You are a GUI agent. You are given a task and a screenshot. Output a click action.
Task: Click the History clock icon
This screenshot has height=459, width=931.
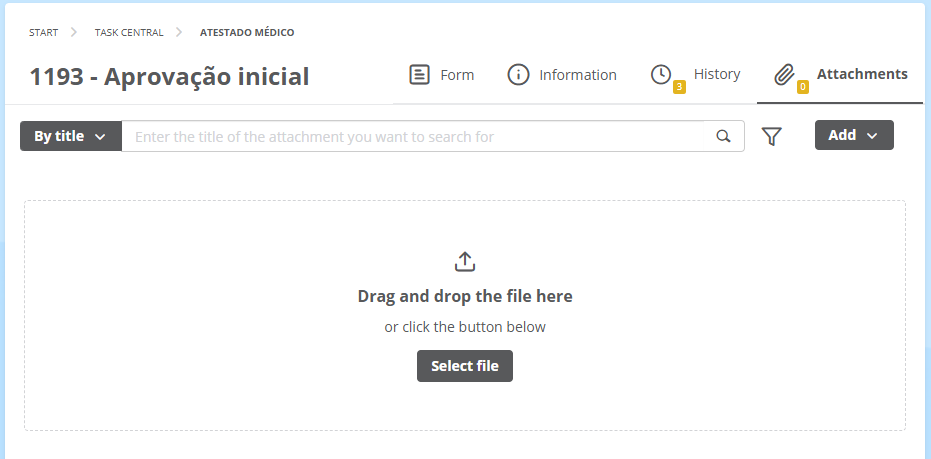pyautogui.click(x=661, y=75)
